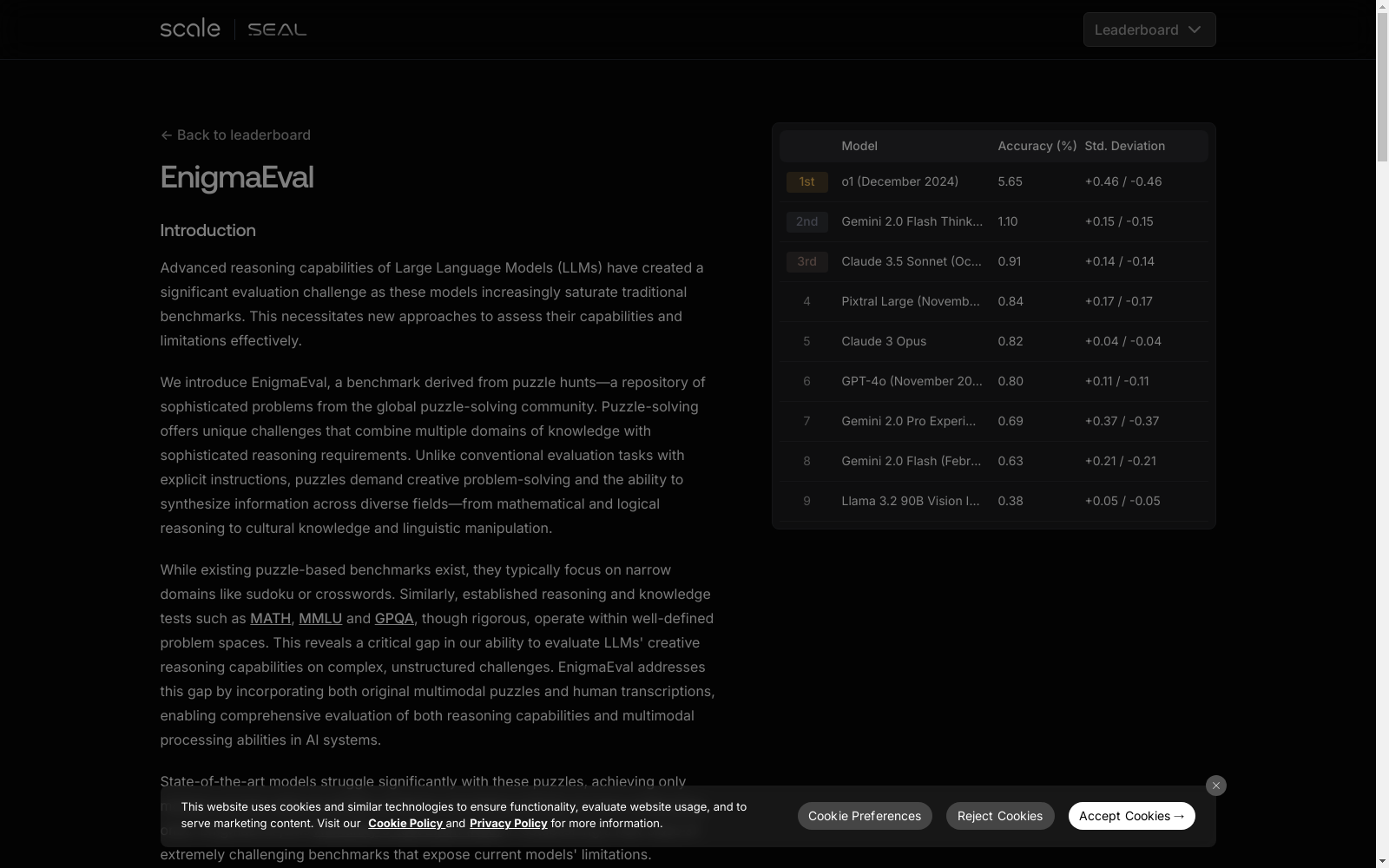The height and width of the screenshot is (868, 1389).
Task: Click the 1.10 accuracy value
Action: coord(1007,221)
